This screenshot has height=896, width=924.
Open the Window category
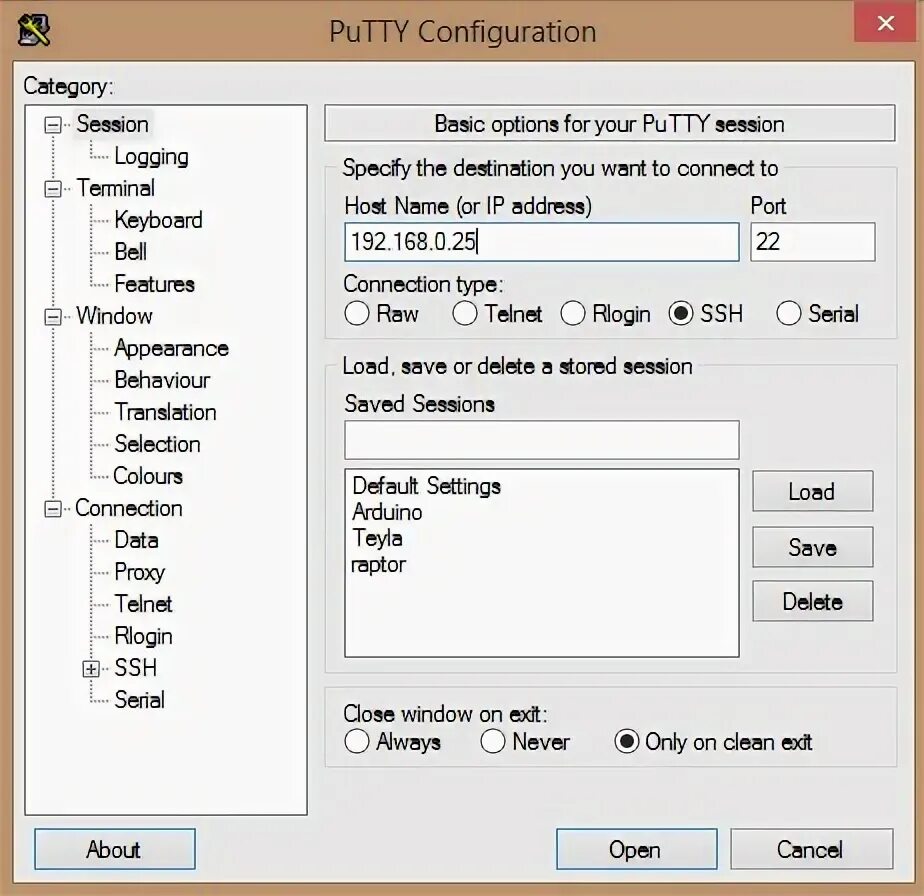pyautogui.click(x=114, y=317)
